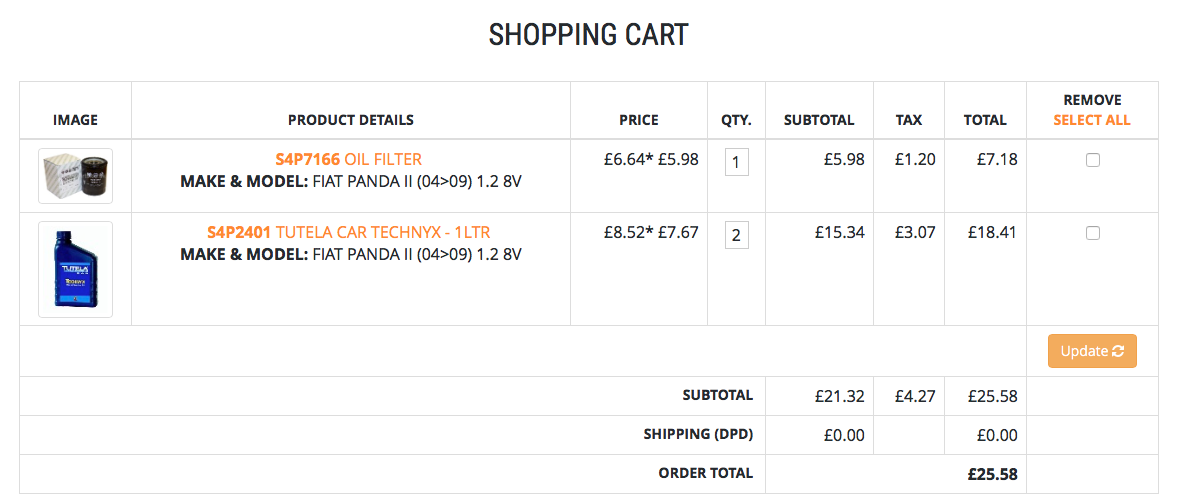Viewport: 1181px width, 504px height.
Task: Click the Tutela row total £18.41
Action: pos(993,233)
